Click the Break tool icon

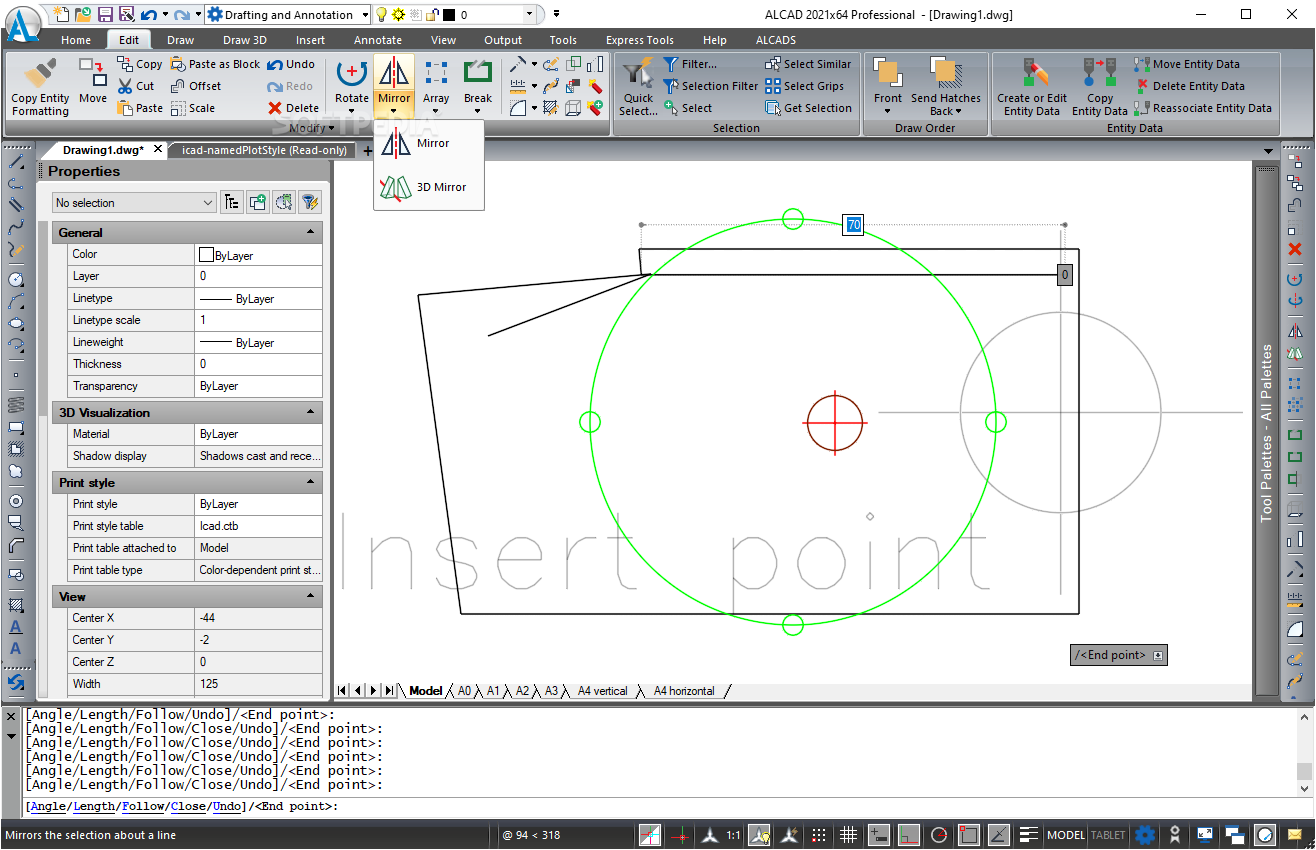click(x=478, y=73)
